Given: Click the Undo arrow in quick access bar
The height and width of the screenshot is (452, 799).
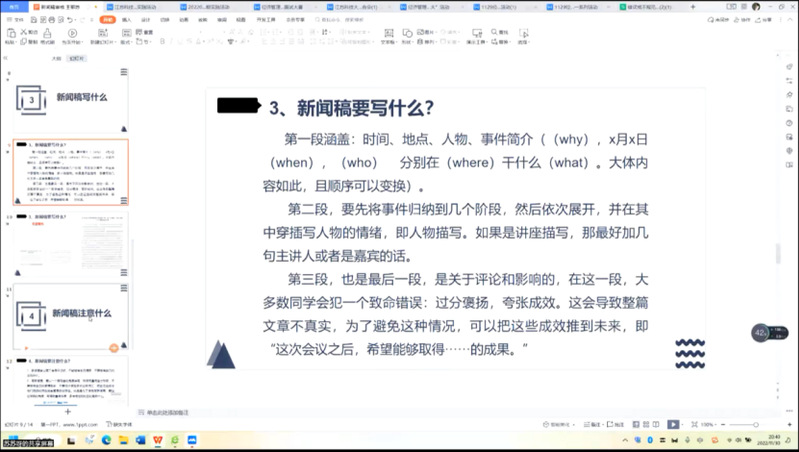Looking at the screenshot, I should tap(66, 19).
